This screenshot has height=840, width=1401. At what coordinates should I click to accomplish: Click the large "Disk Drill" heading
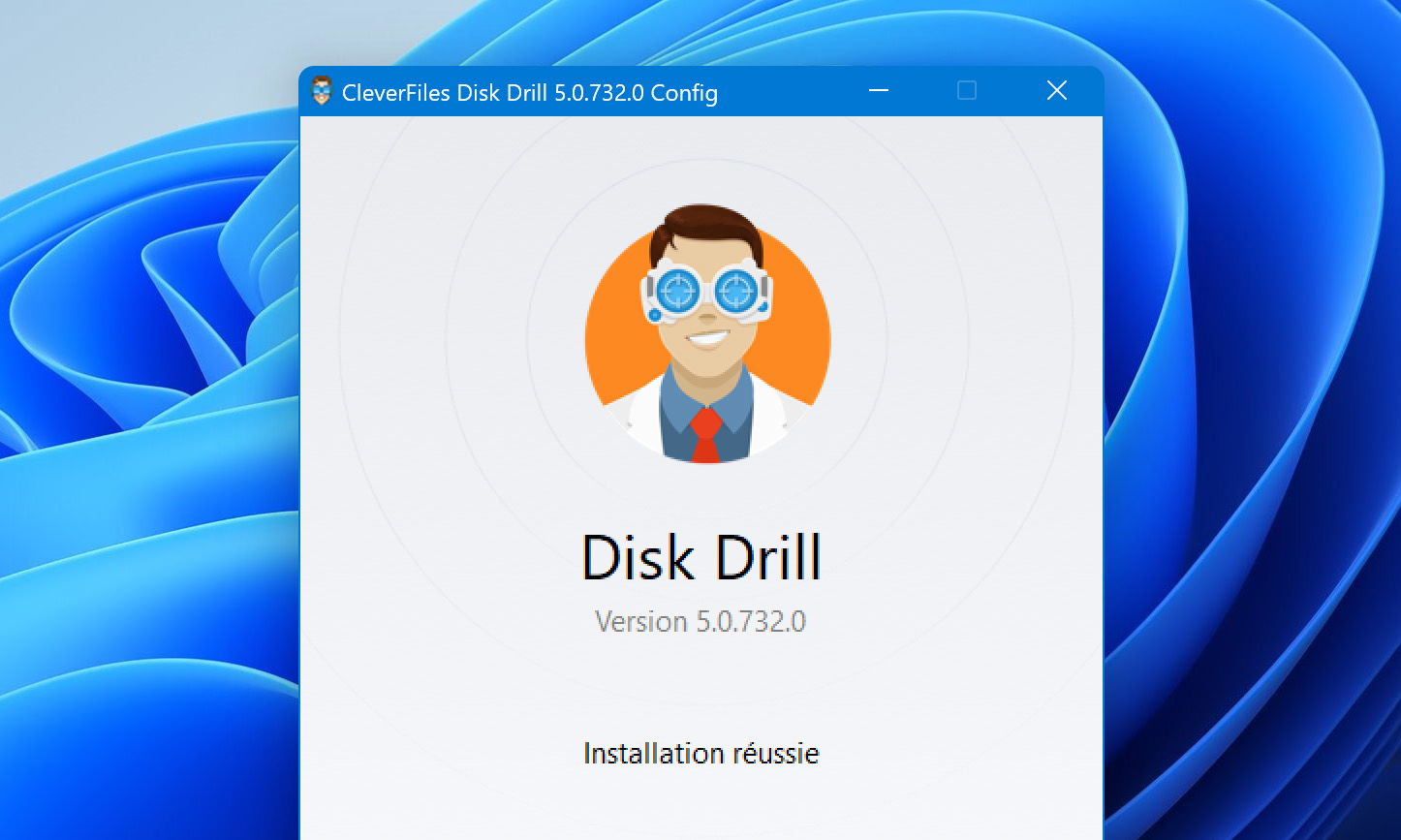(701, 557)
